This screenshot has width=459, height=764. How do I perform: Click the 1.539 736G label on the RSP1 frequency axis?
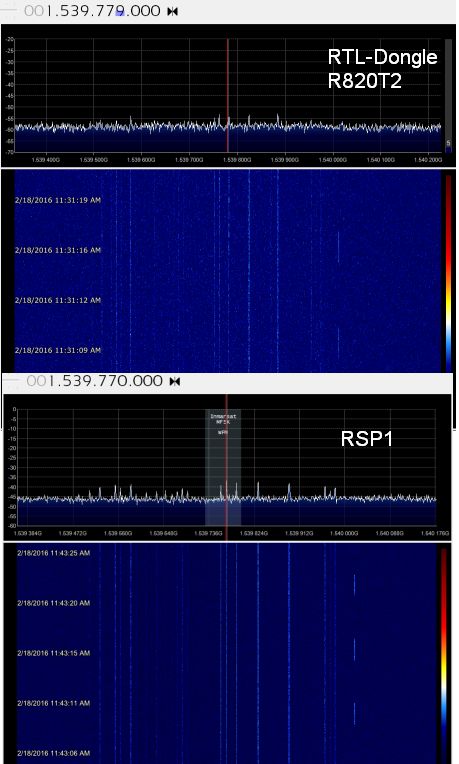(x=208, y=534)
